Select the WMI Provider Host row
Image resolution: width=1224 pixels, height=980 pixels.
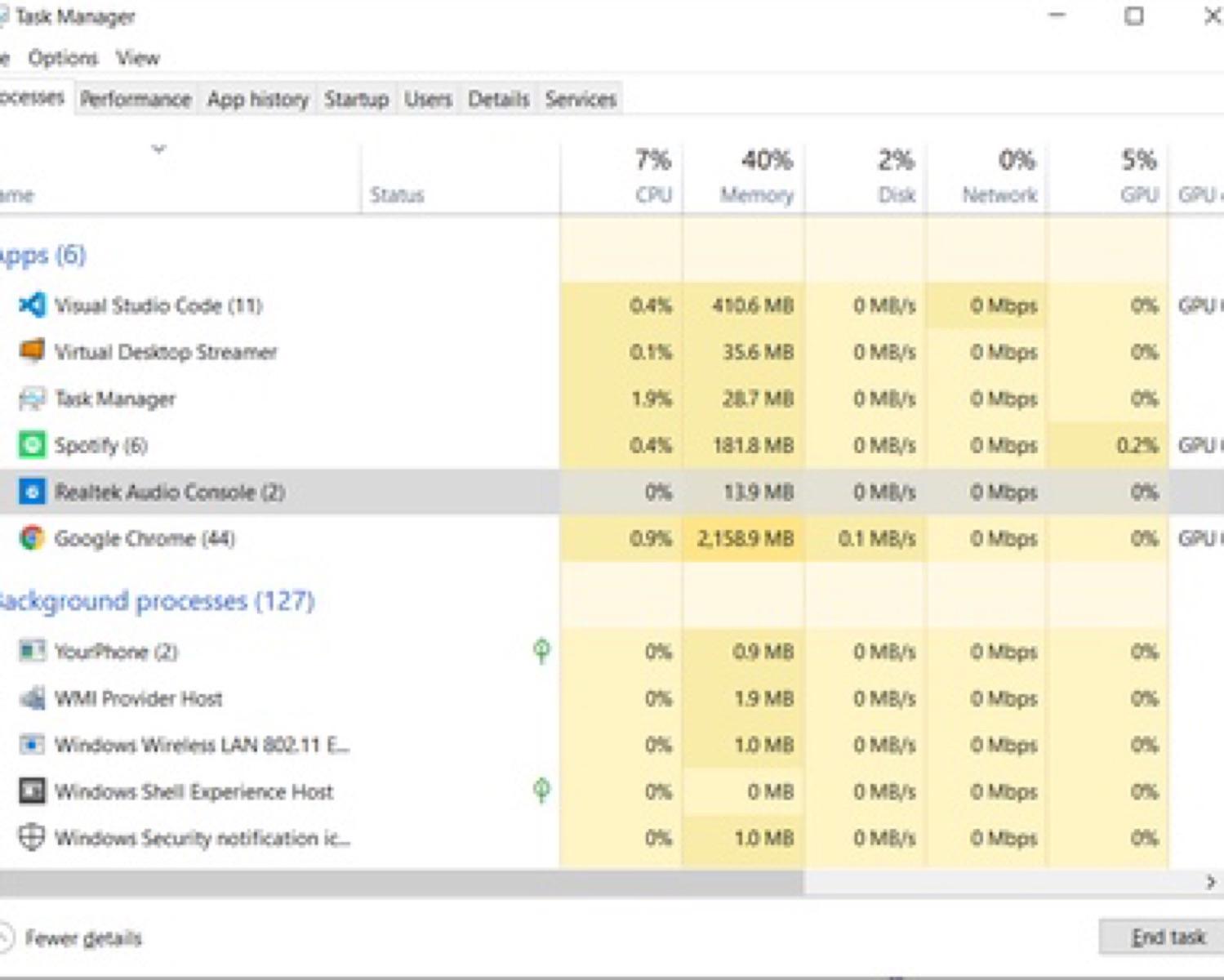click(612, 698)
